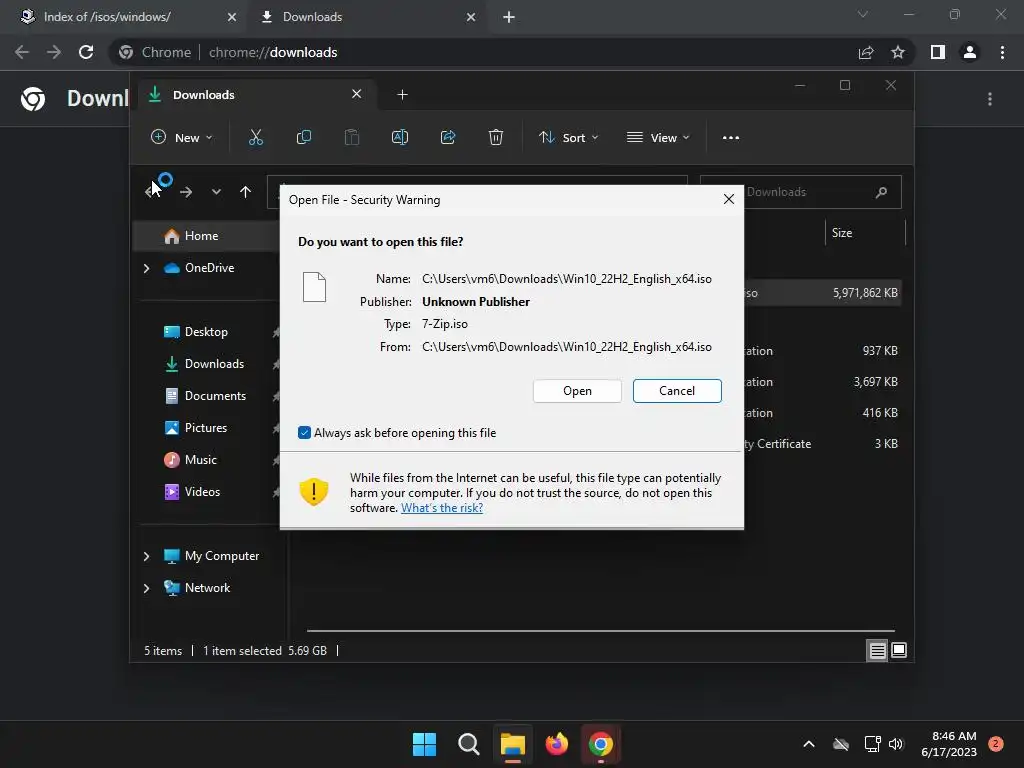
Task: Launch Firefox from the taskbar
Action: 556,744
